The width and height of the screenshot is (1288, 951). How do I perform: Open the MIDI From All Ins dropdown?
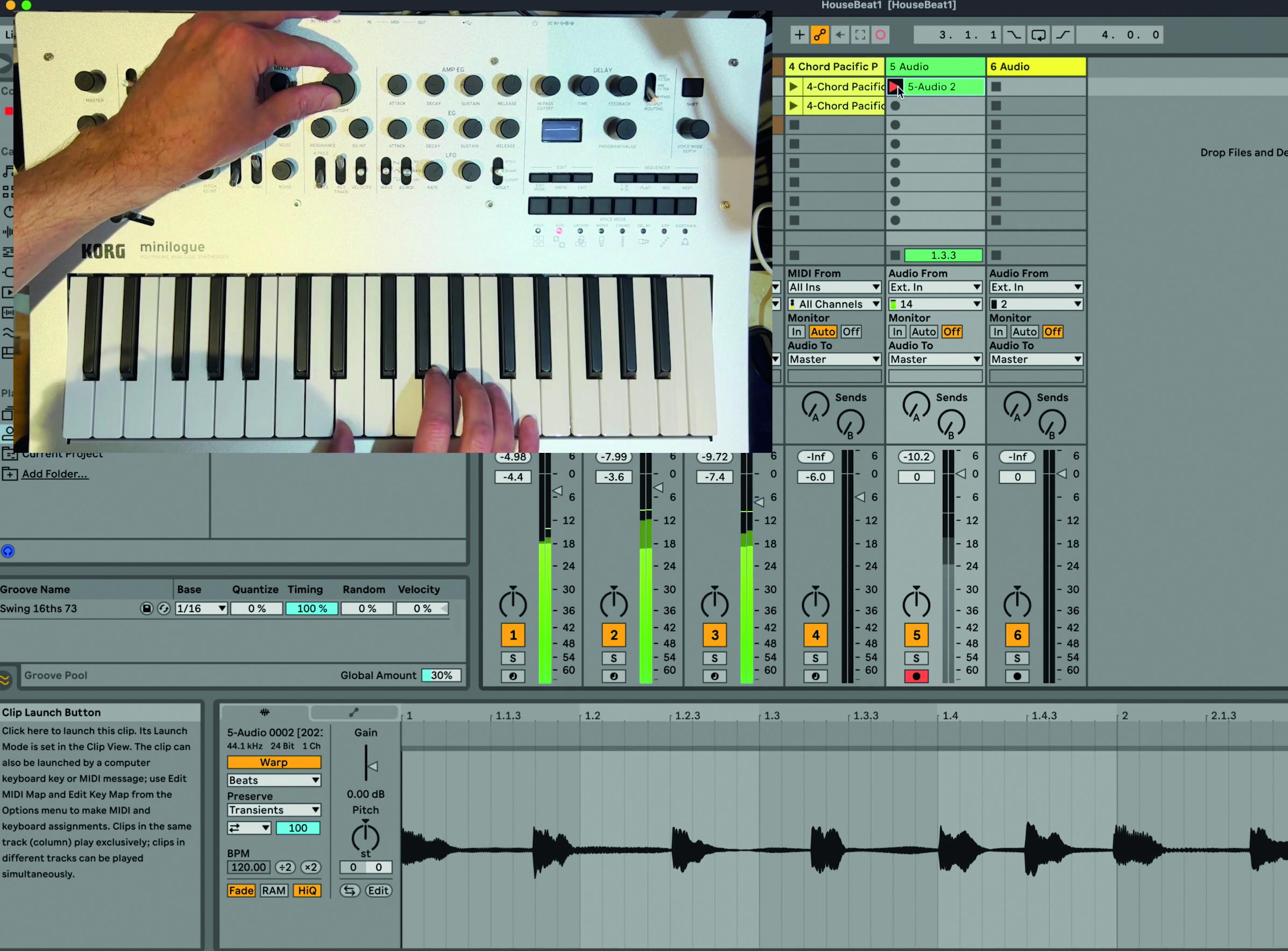[x=834, y=287]
